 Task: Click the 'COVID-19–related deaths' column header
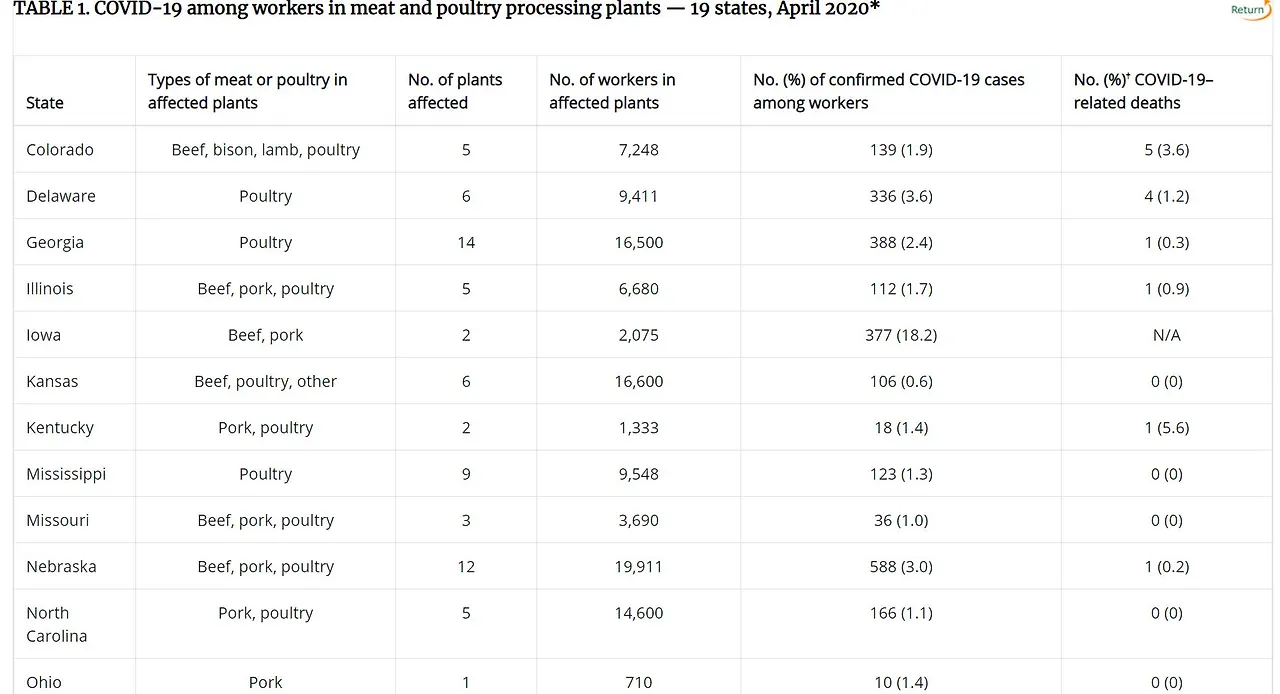1143,91
